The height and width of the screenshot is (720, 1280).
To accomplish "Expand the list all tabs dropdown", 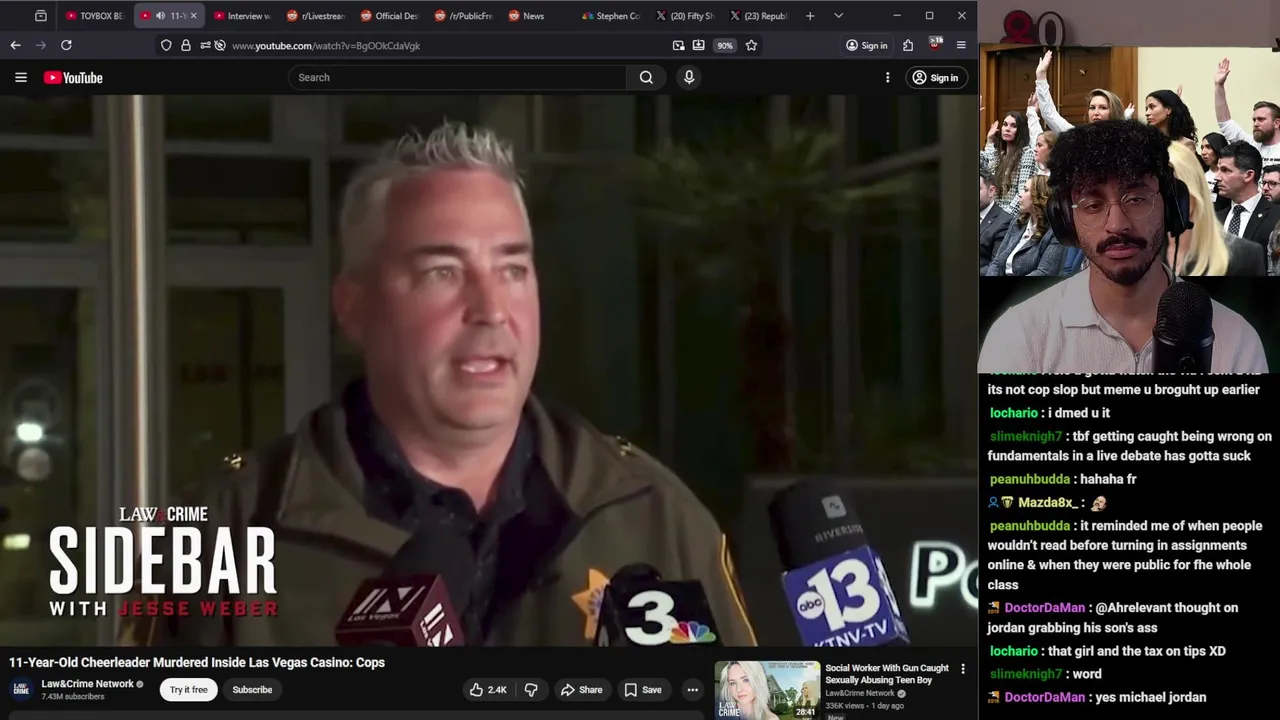I will [x=838, y=16].
